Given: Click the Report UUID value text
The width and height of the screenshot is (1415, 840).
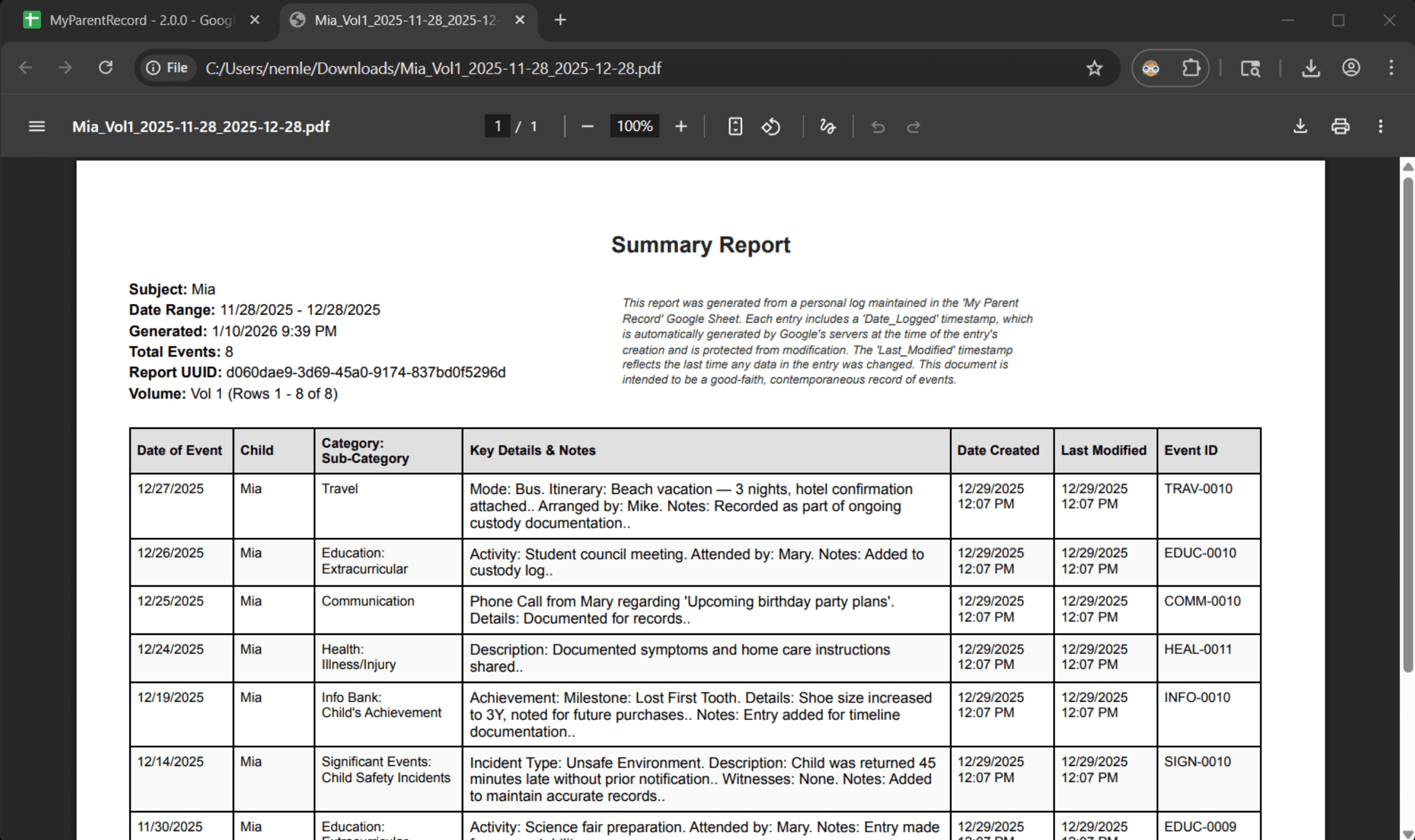Looking at the screenshot, I should [366, 372].
